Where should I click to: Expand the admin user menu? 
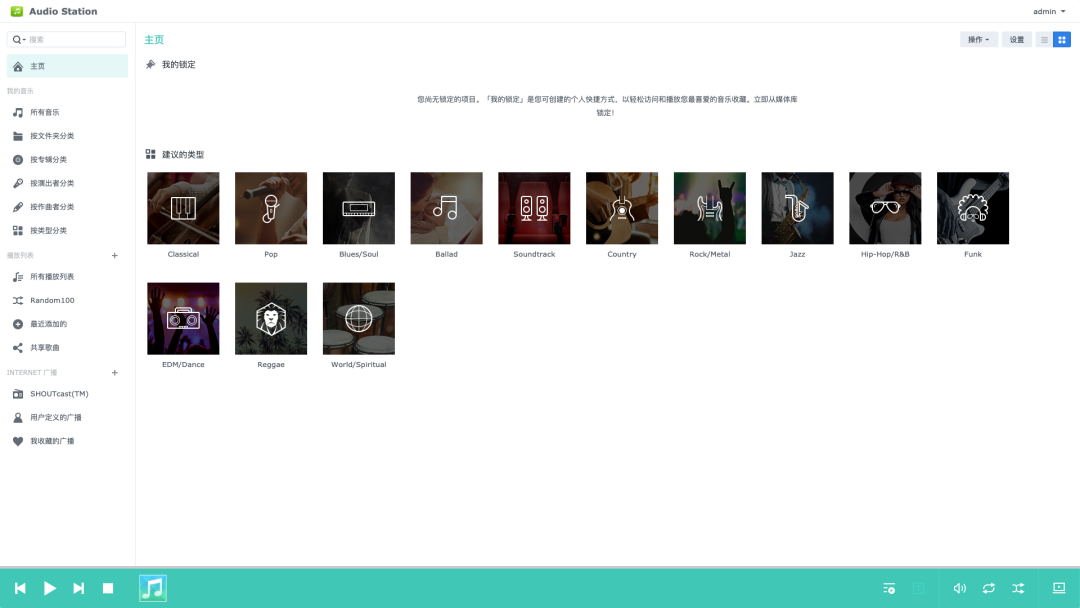tap(1049, 12)
